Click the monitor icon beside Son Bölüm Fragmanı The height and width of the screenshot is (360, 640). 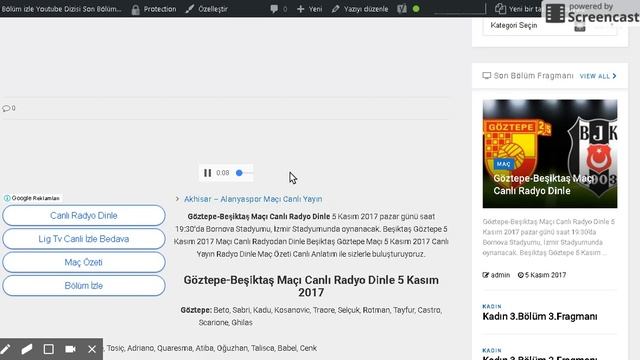click(x=487, y=76)
